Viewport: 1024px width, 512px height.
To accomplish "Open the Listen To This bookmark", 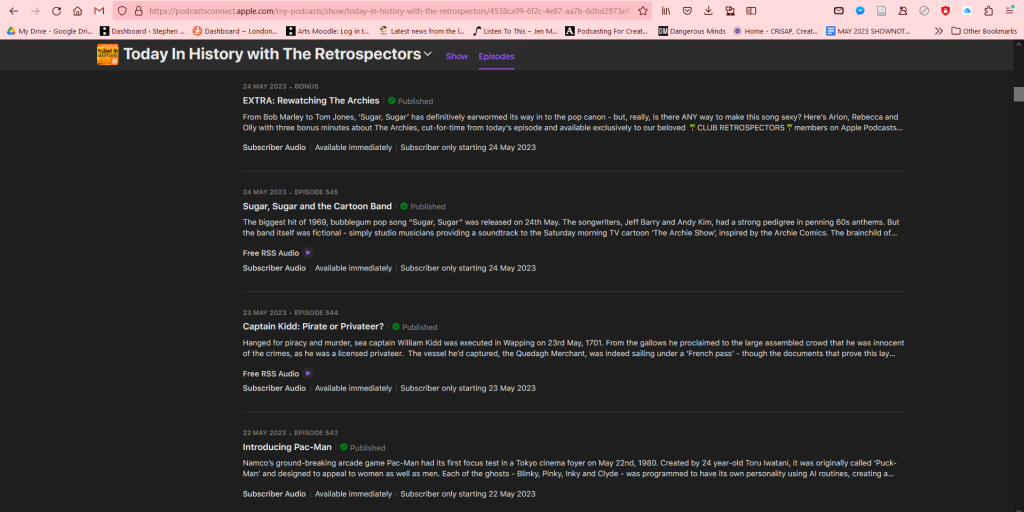I will click(x=515, y=31).
